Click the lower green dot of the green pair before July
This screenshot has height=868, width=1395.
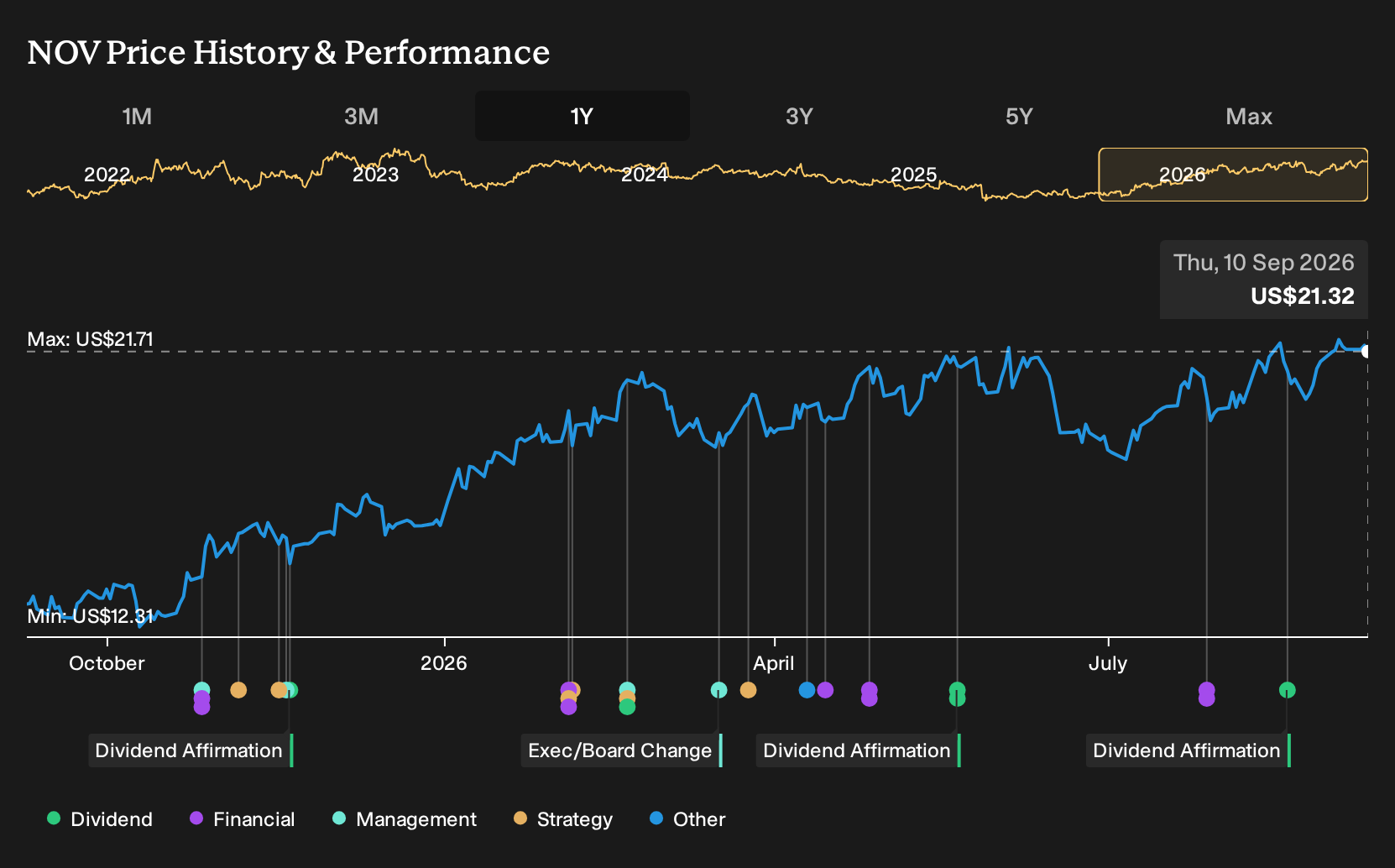[x=957, y=698]
